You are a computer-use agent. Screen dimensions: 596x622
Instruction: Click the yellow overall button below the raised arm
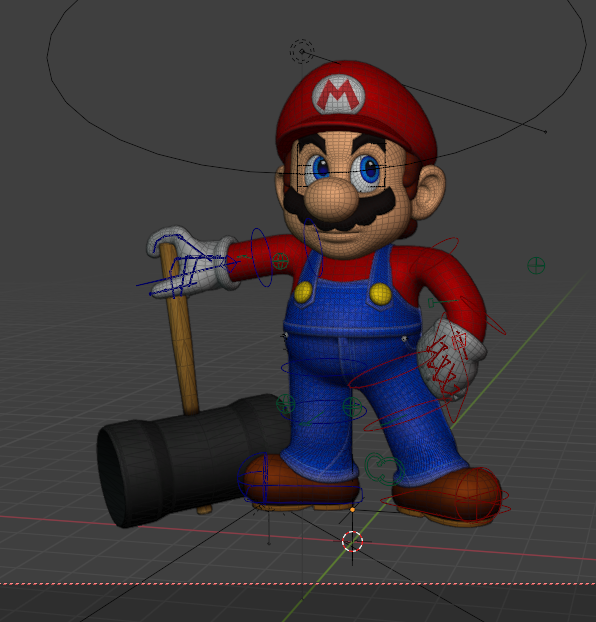point(303,292)
